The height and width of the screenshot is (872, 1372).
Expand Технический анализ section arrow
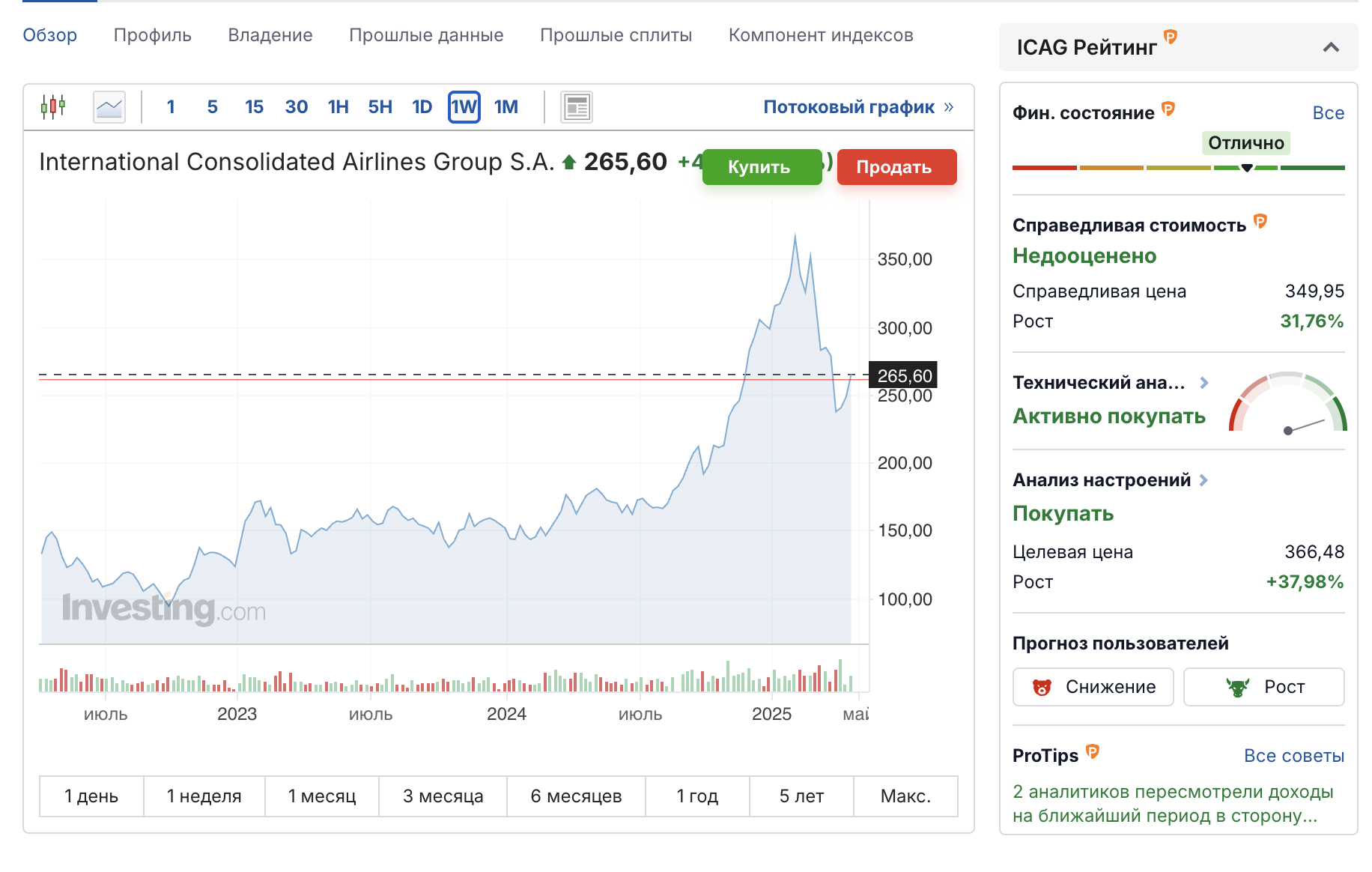point(1204,383)
